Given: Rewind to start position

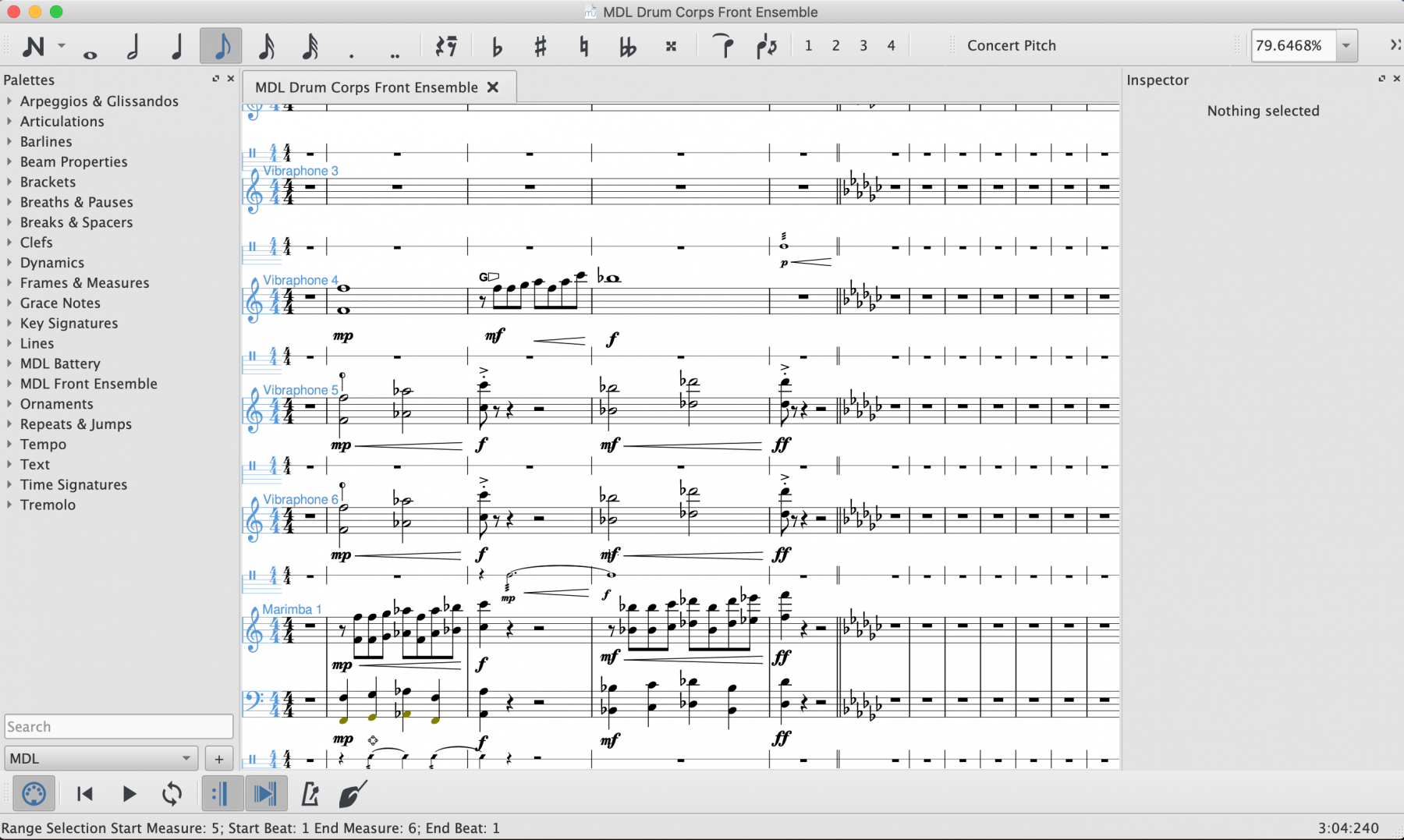Looking at the screenshot, I should [85, 794].
